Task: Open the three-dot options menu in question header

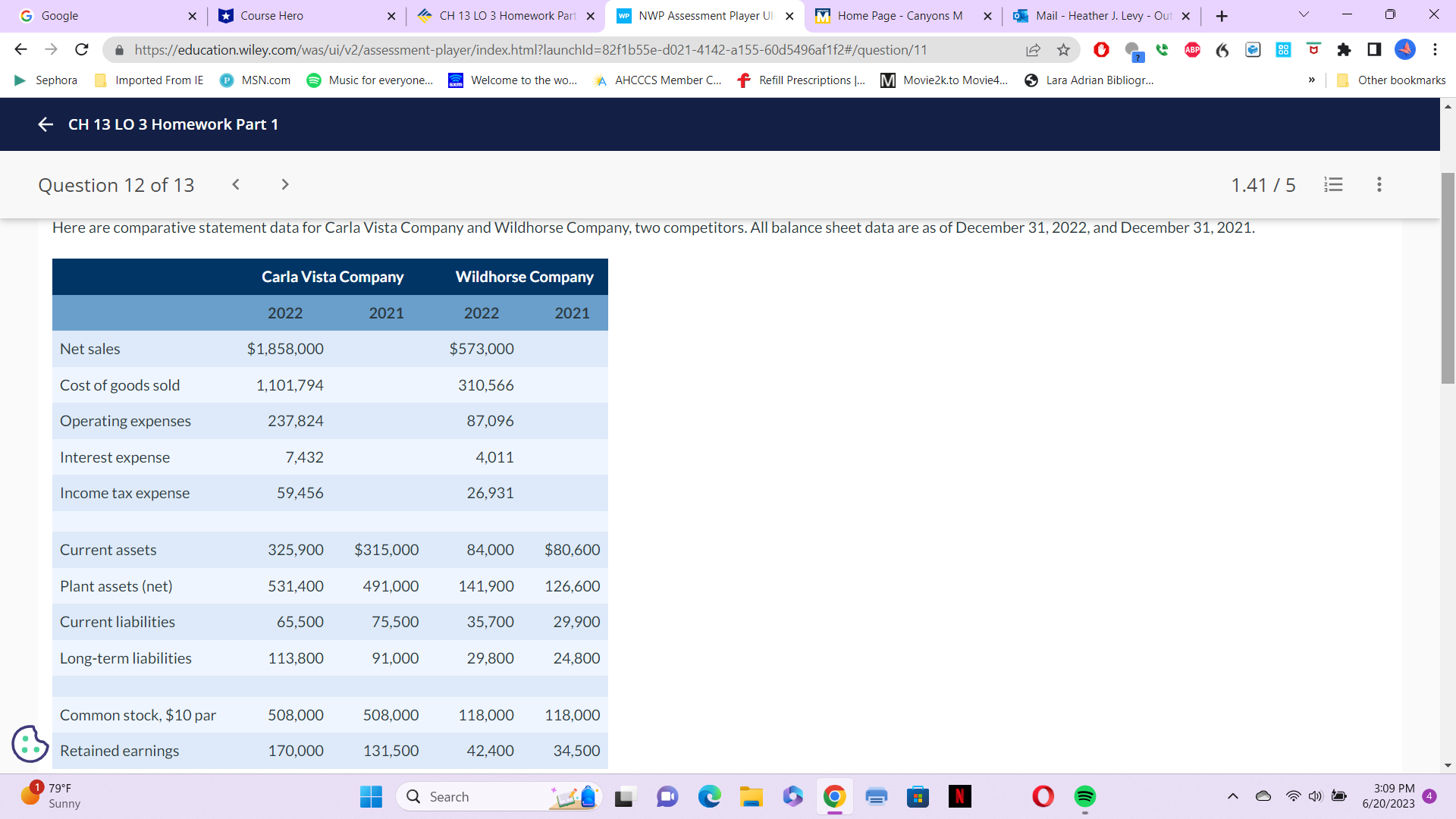Action: (1379, 184)
